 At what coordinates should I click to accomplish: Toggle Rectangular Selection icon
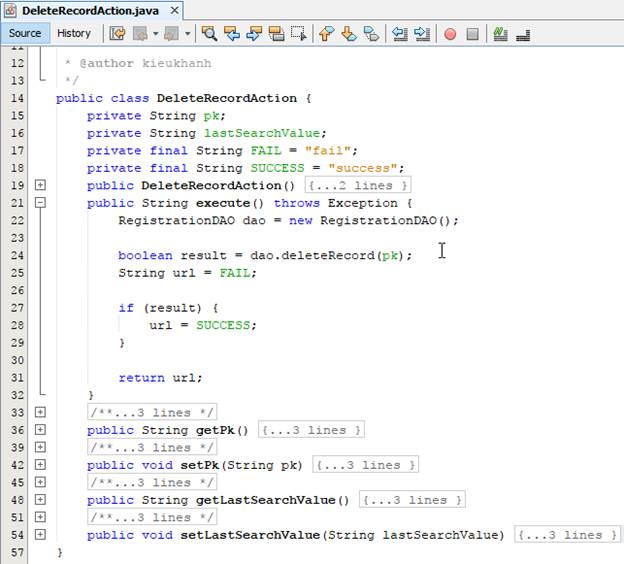[x=298, y=34]
